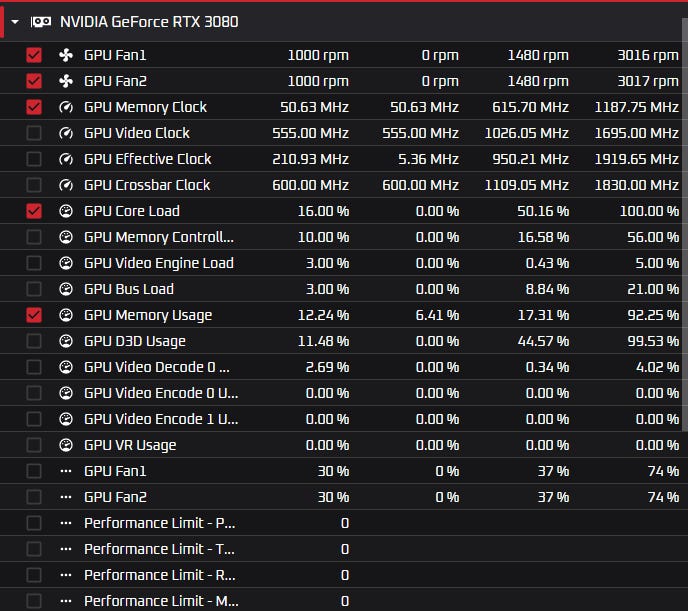
Task: Tick the GPU Memory Controller checkbox
Action: (34, 237)
